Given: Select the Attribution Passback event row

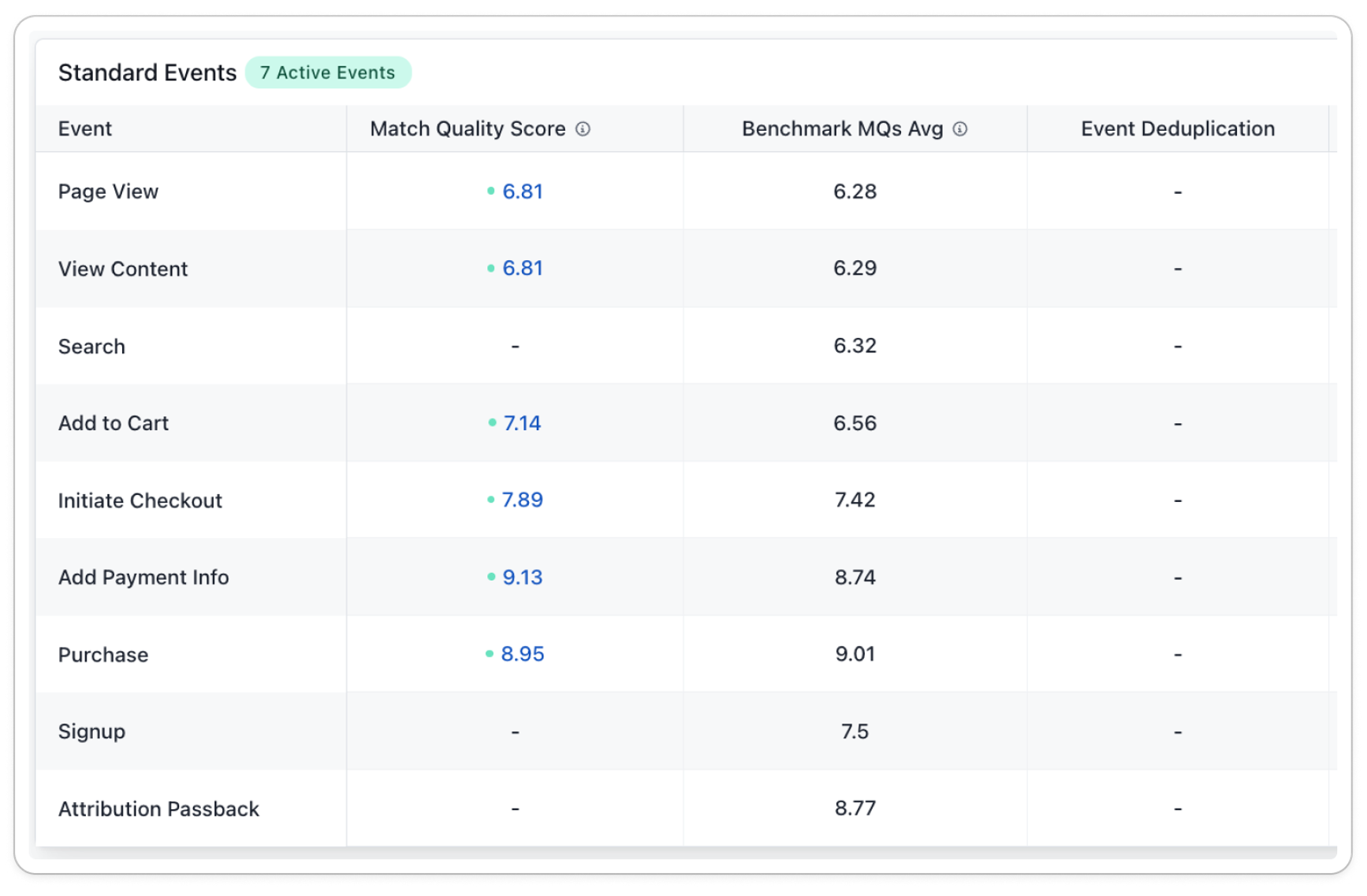Looking at the screenshot, I should [x=686, y=809].
